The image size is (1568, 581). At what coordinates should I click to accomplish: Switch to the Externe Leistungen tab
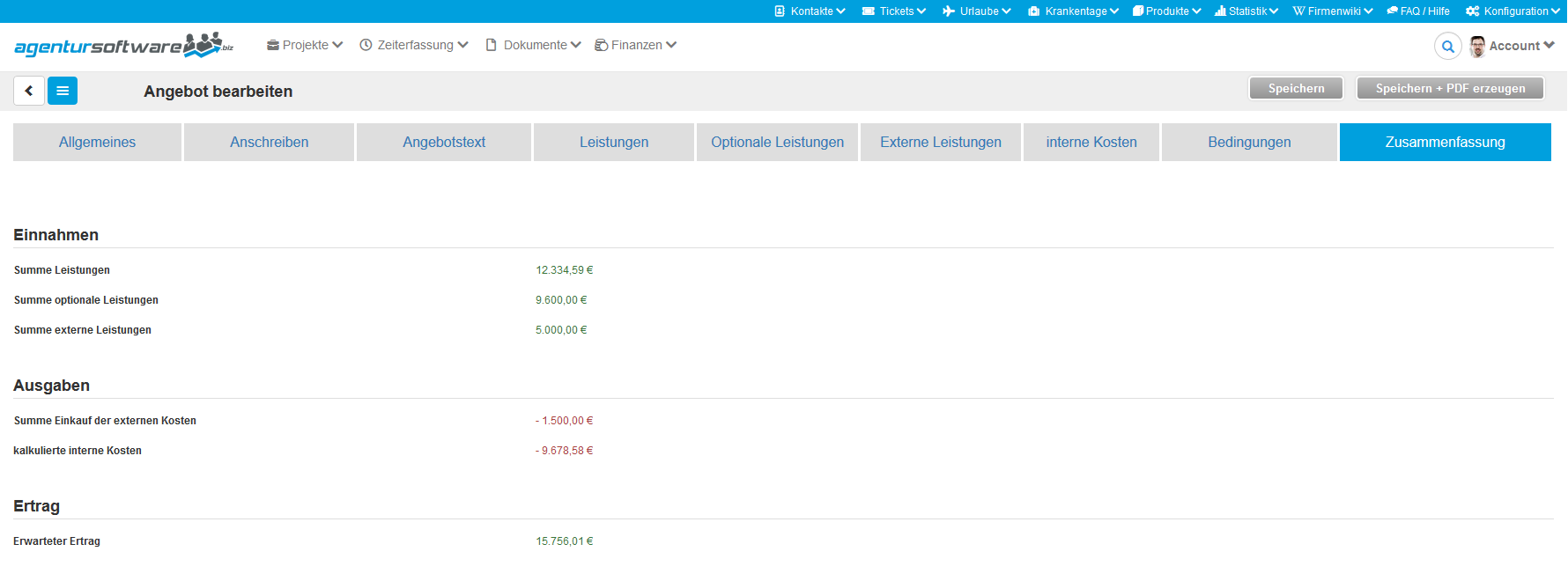point(941,142)
